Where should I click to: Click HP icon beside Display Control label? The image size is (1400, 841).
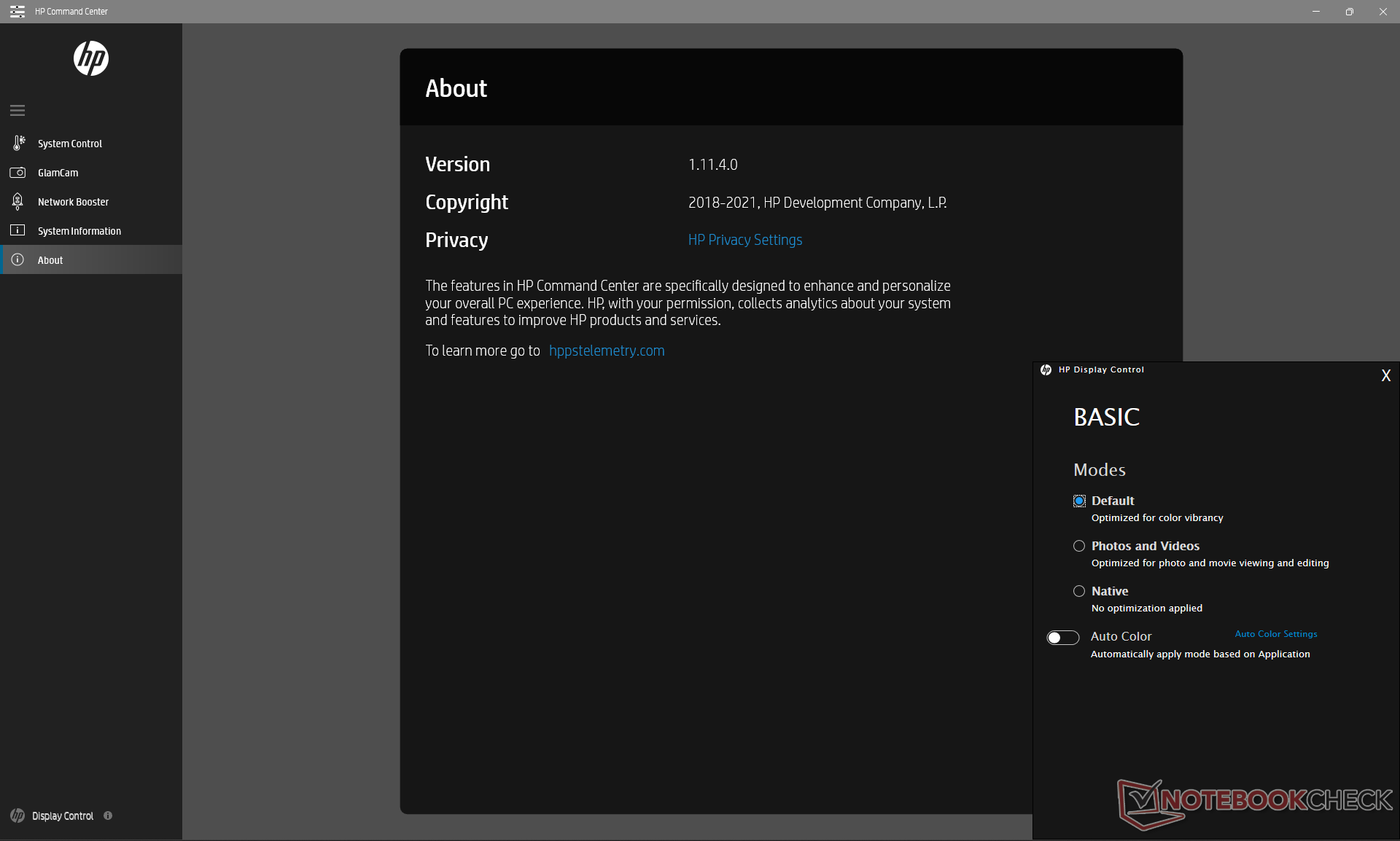(x=17, y=815)
